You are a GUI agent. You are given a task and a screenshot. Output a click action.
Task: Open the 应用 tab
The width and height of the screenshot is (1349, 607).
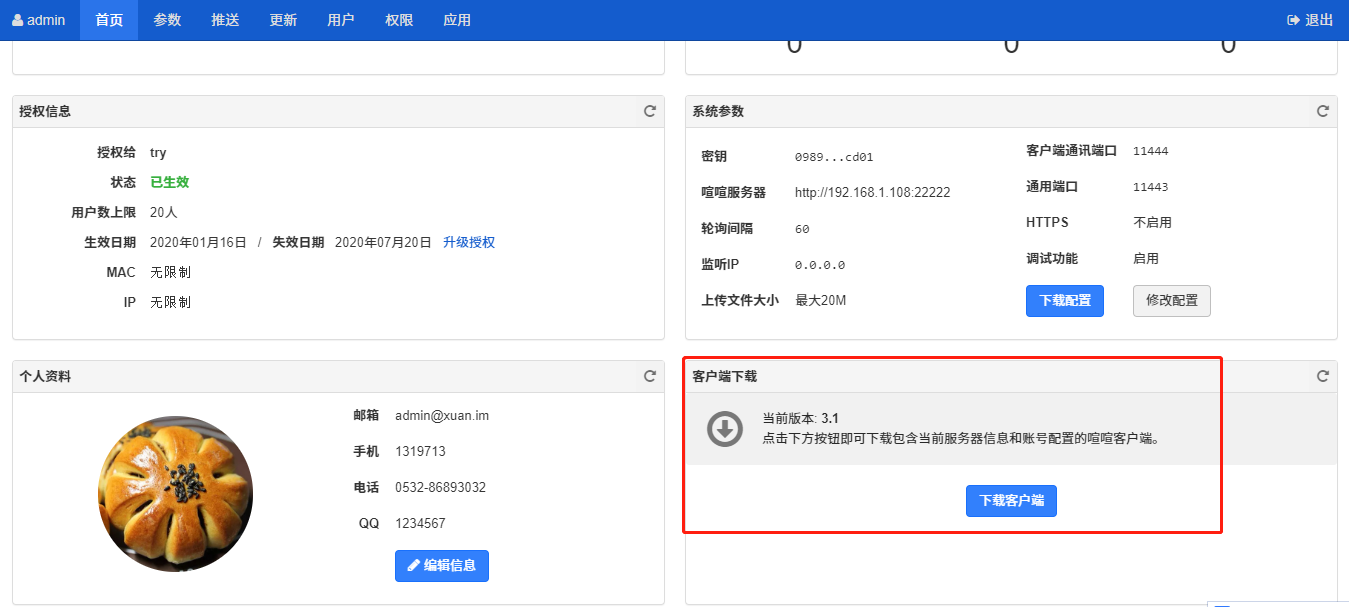pyautogui.click(x=457, y=20)
